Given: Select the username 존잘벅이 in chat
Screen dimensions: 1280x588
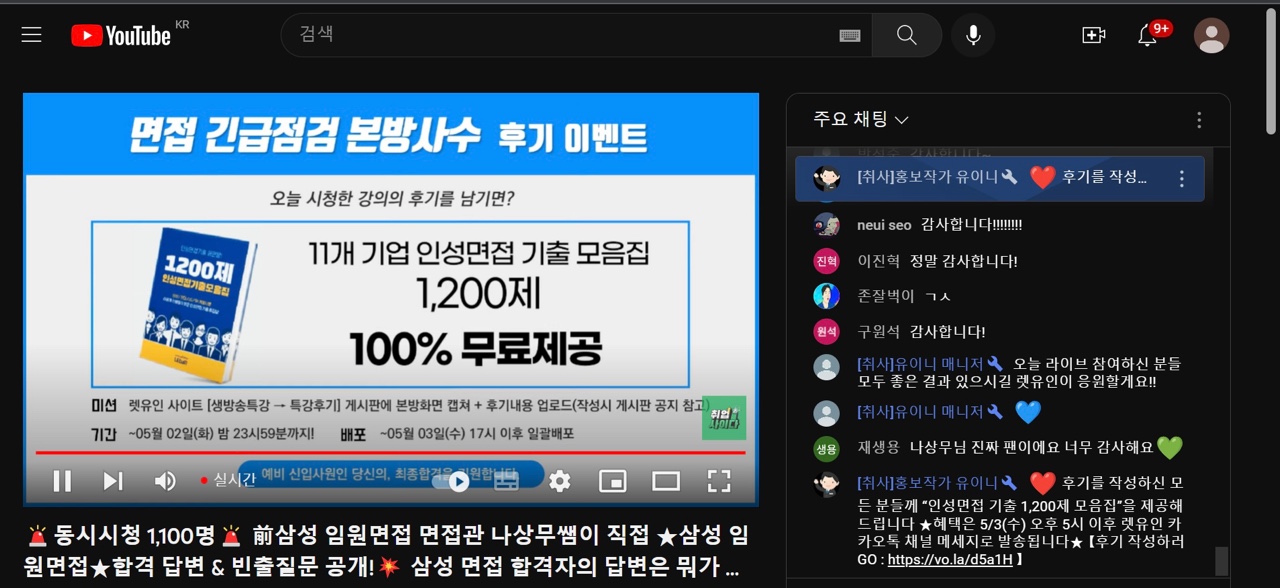Looking at the screenshot, I should (x=886, y=296).
